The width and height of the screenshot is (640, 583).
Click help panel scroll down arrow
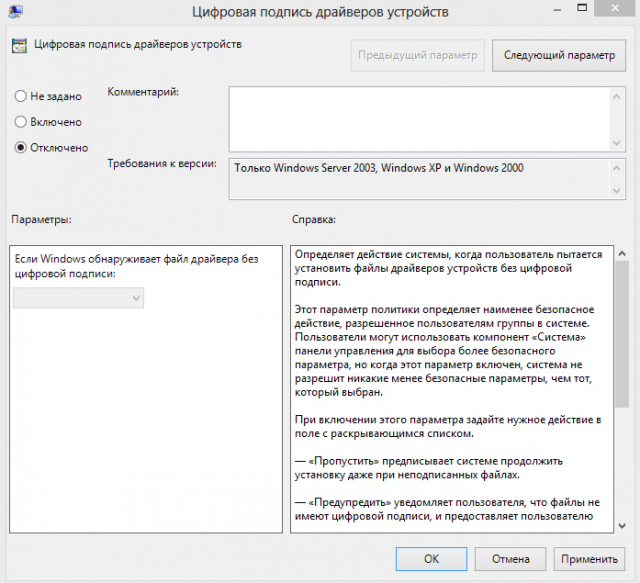[x=622, y=526]
